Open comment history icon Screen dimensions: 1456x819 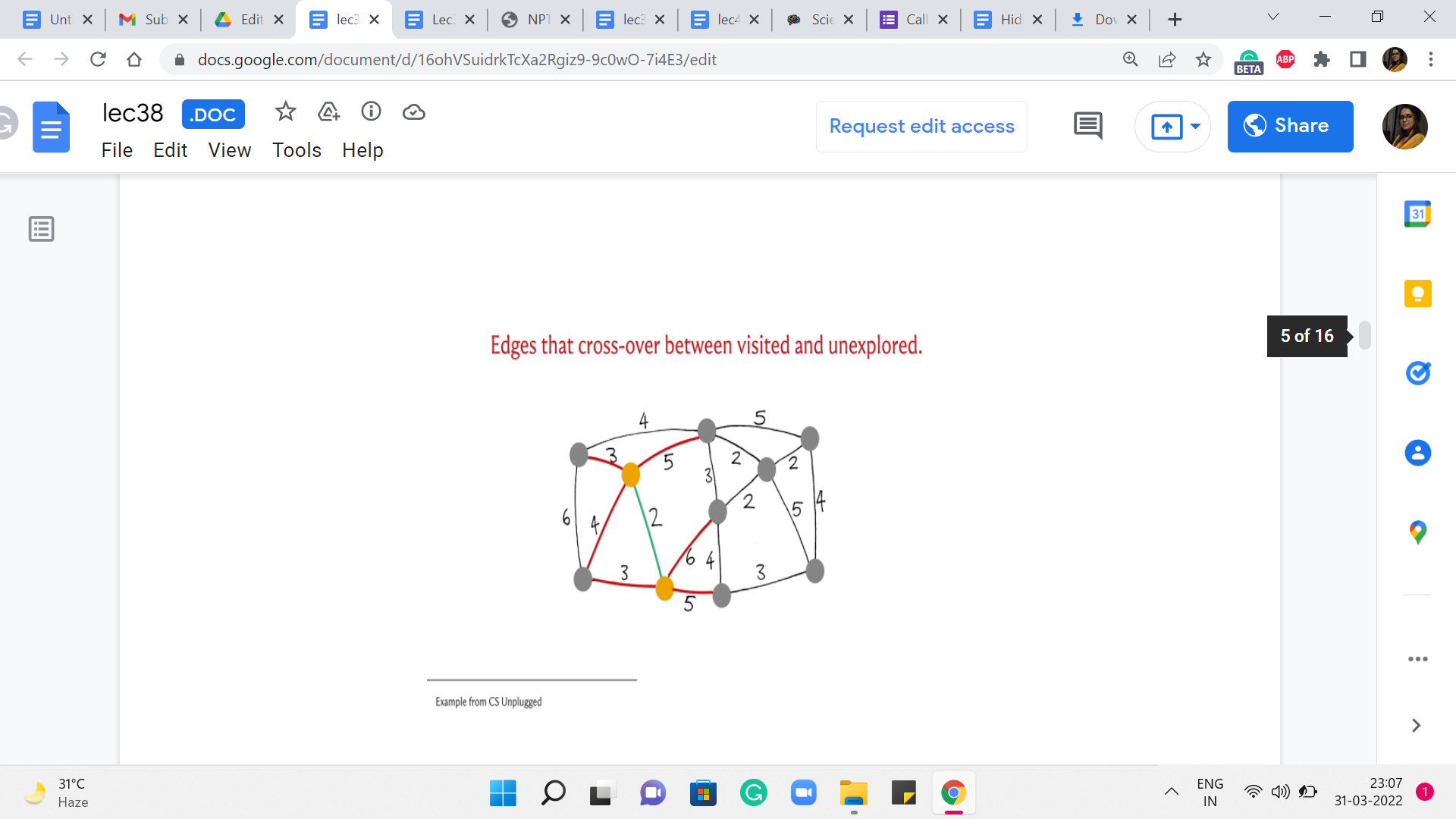click(x=1087, y=126)
